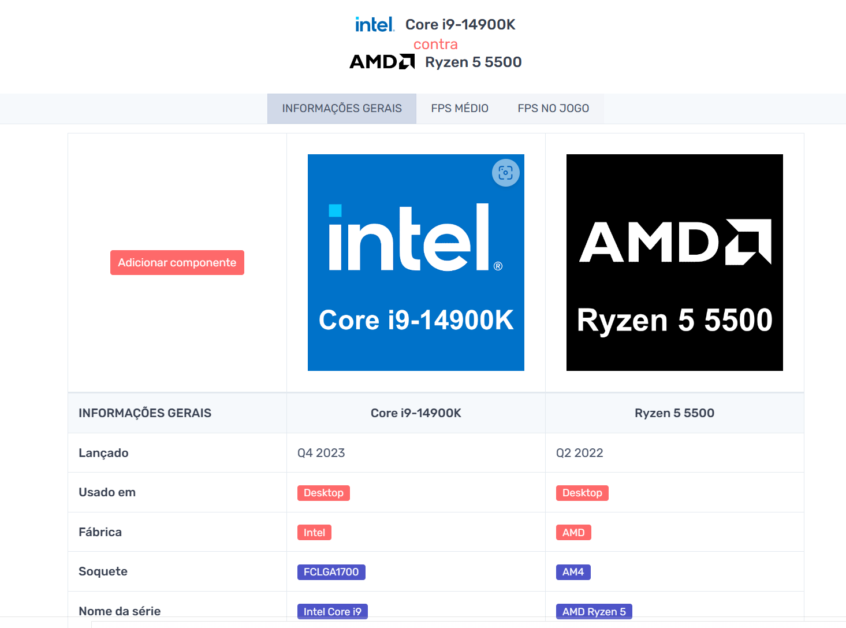Click the Soquete row label
This screenshot has height=628, width=846.
[103, 572]
